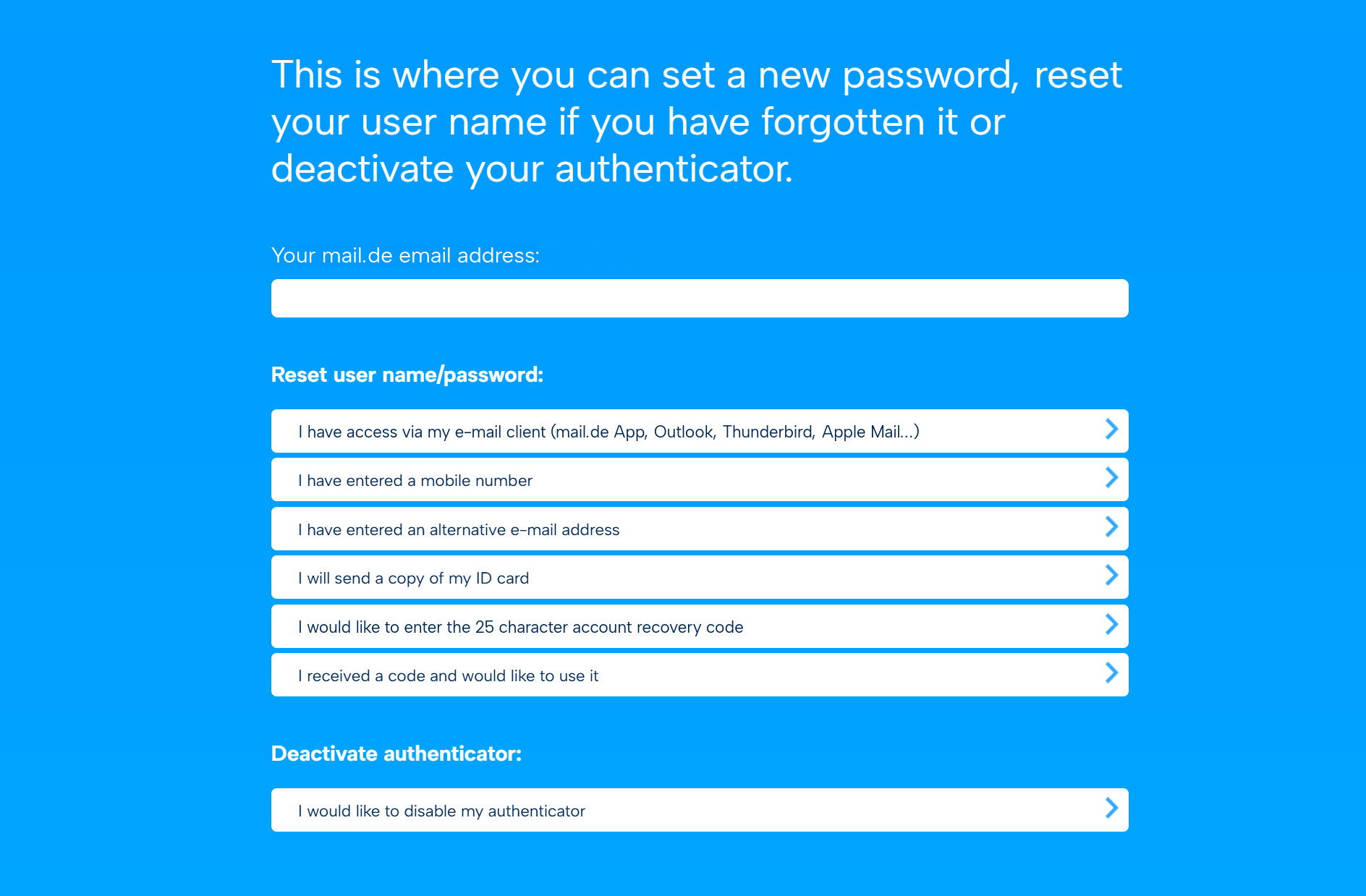Click the chevron arrow on the ID card row

[x=1112, y=575]
